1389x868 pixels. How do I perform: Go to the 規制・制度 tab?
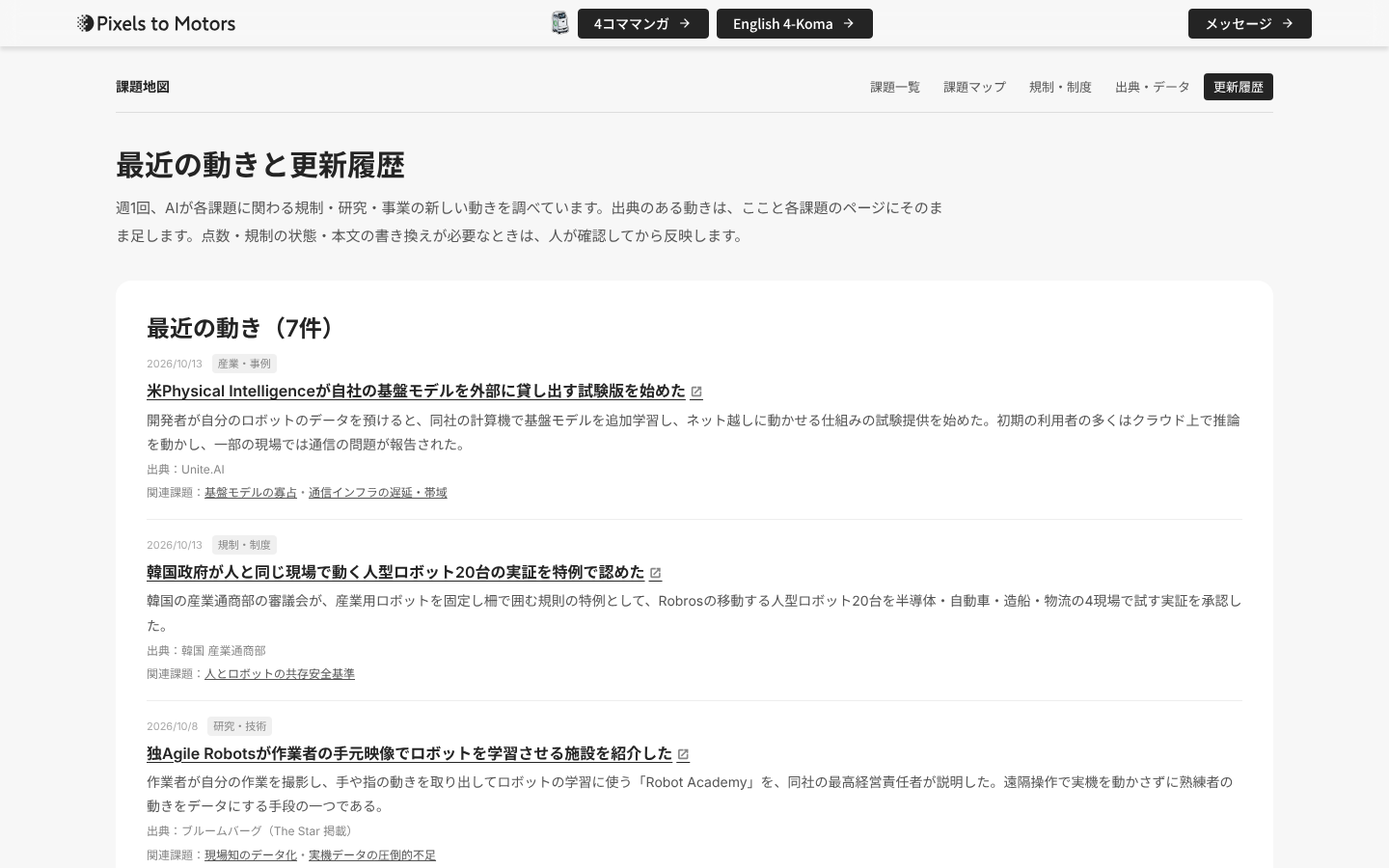point(1060,87)
